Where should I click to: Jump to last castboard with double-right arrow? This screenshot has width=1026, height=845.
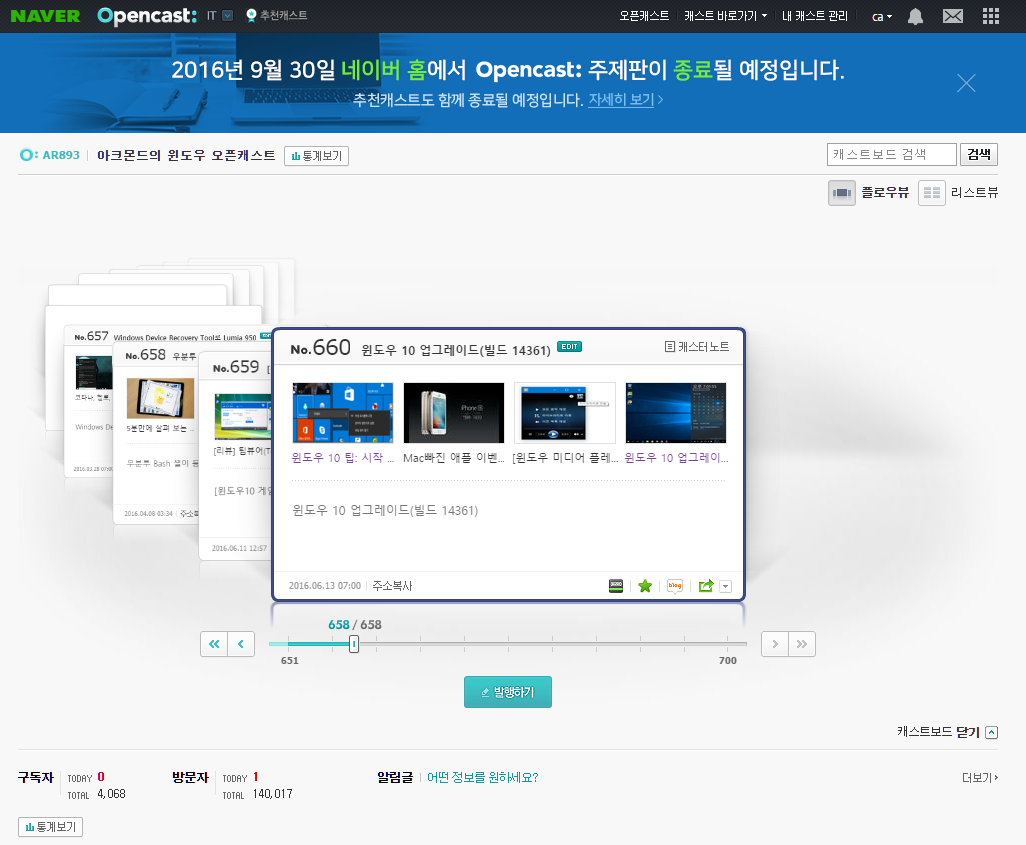(x=802, y=644)
